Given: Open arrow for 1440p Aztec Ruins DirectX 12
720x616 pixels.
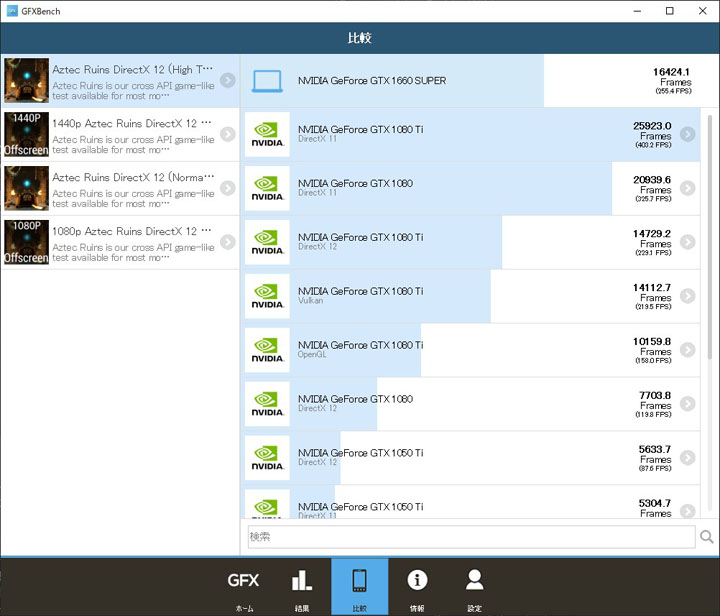Looking at the screenshot, I should (x=228, y=134).
